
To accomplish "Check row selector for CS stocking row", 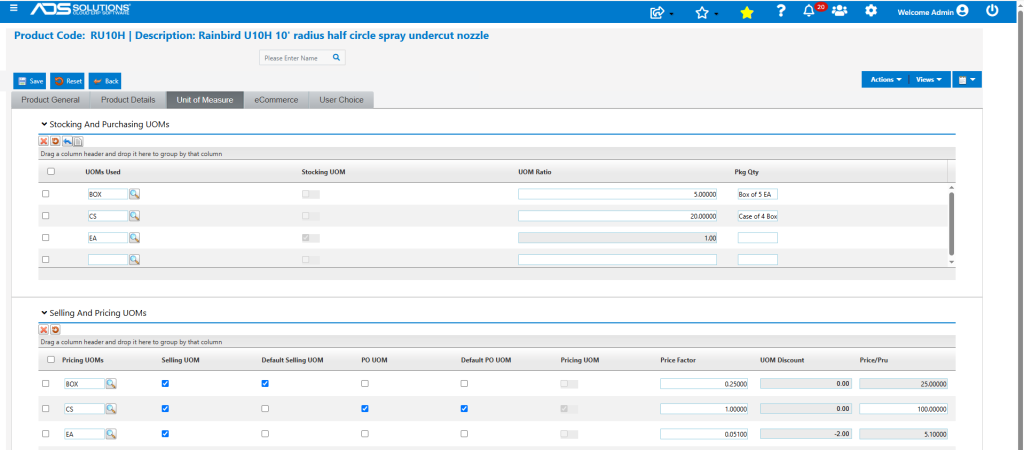I will [x=46, y=216].
